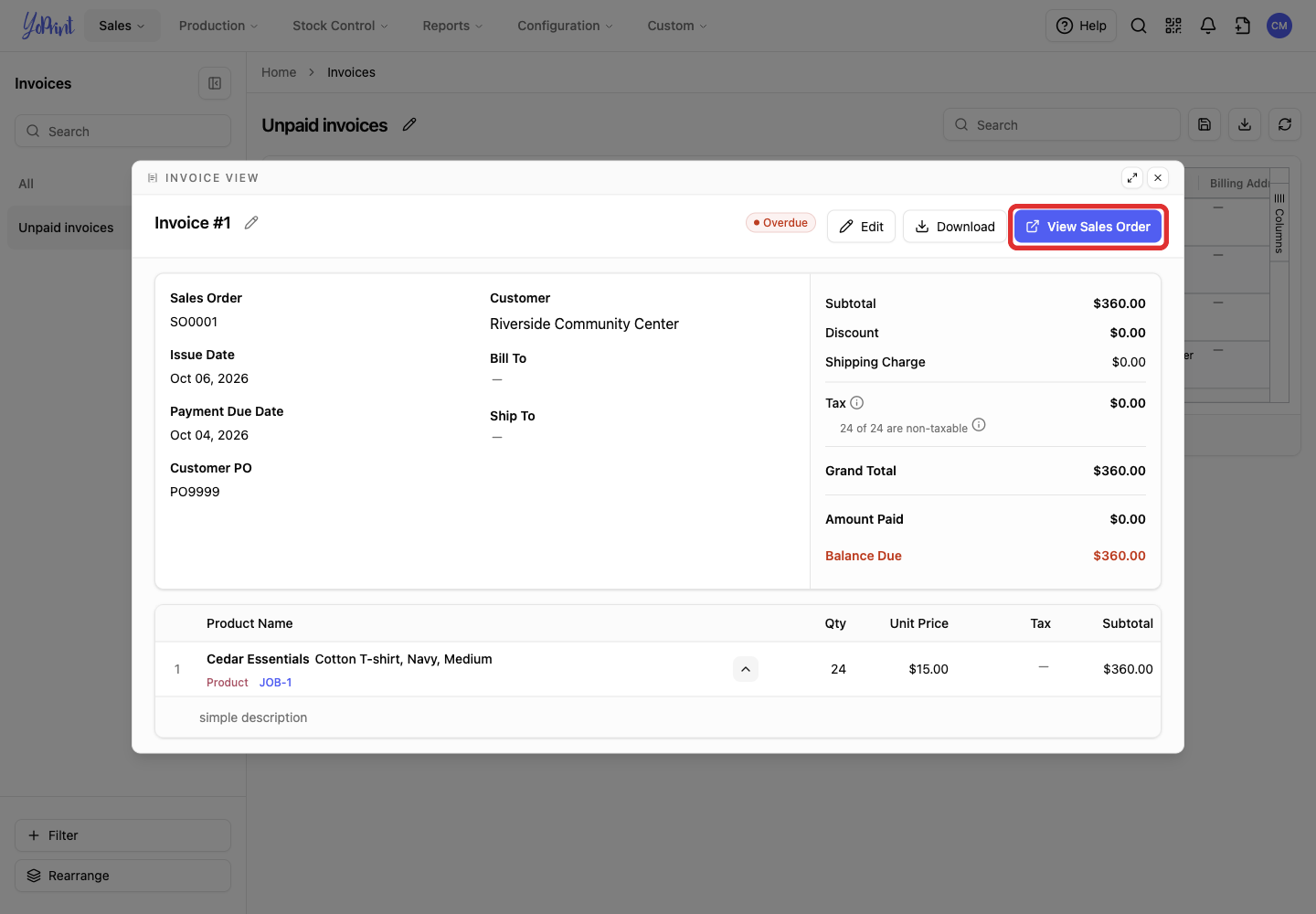
Task: Add a Filter in sidebar
Action: tap(122, 835)
